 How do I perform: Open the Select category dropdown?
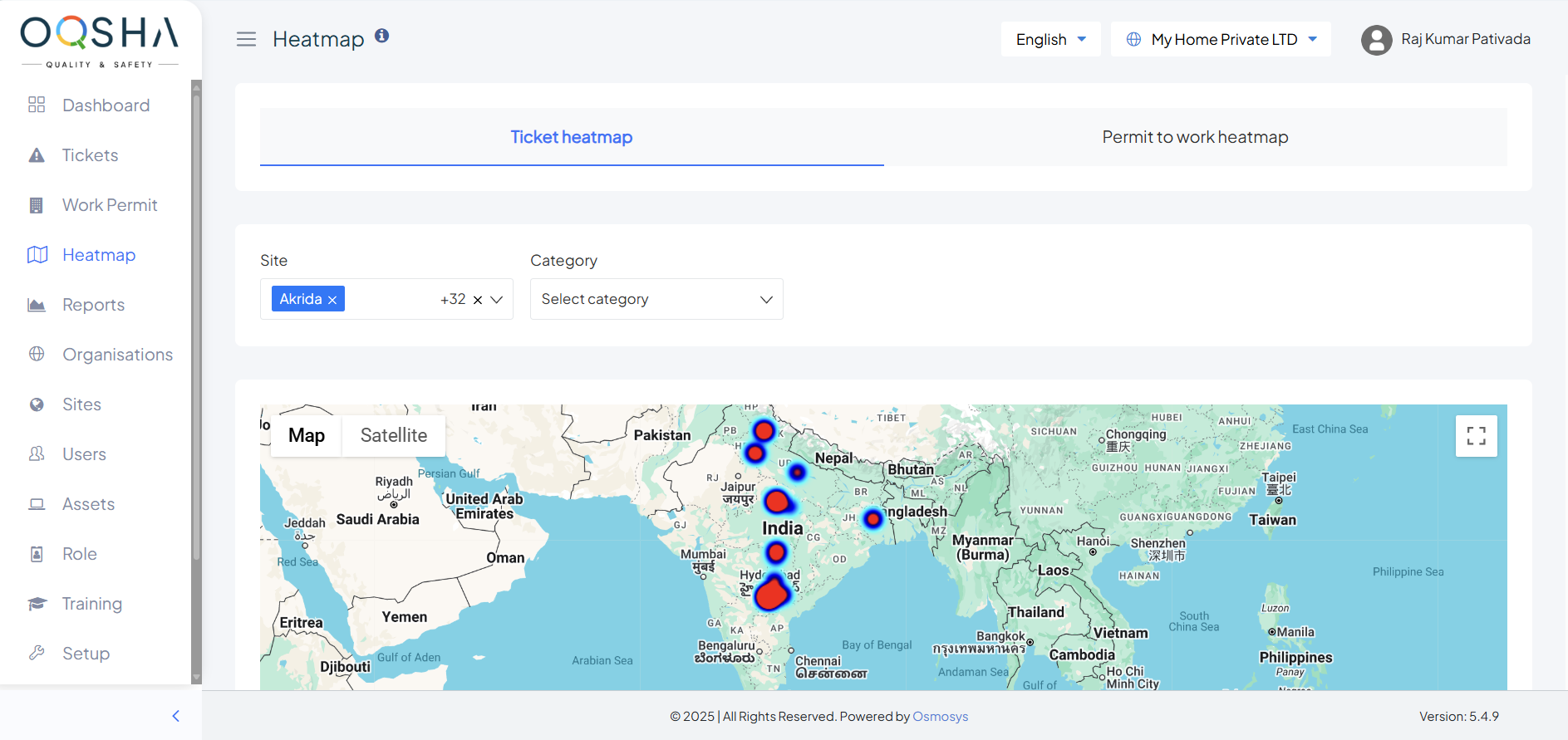tap(656, 299)
